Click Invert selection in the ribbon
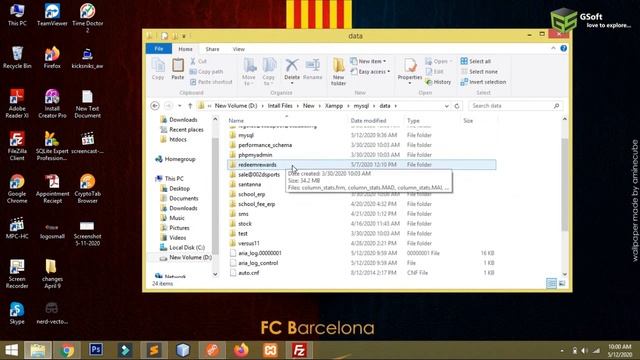640x360 pixels. (483, 82)
